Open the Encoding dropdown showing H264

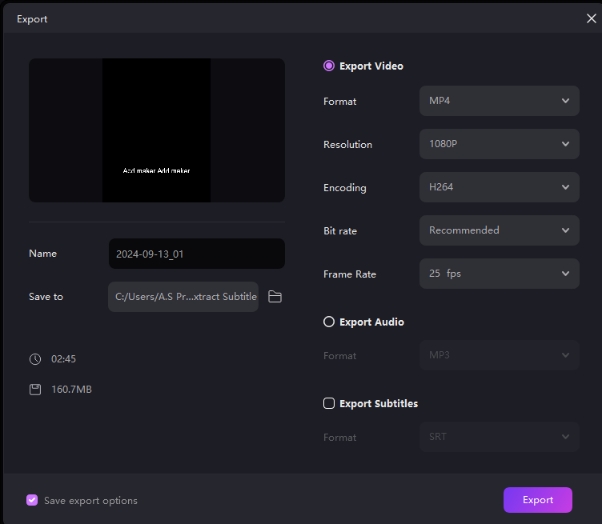tap(499, 187)
